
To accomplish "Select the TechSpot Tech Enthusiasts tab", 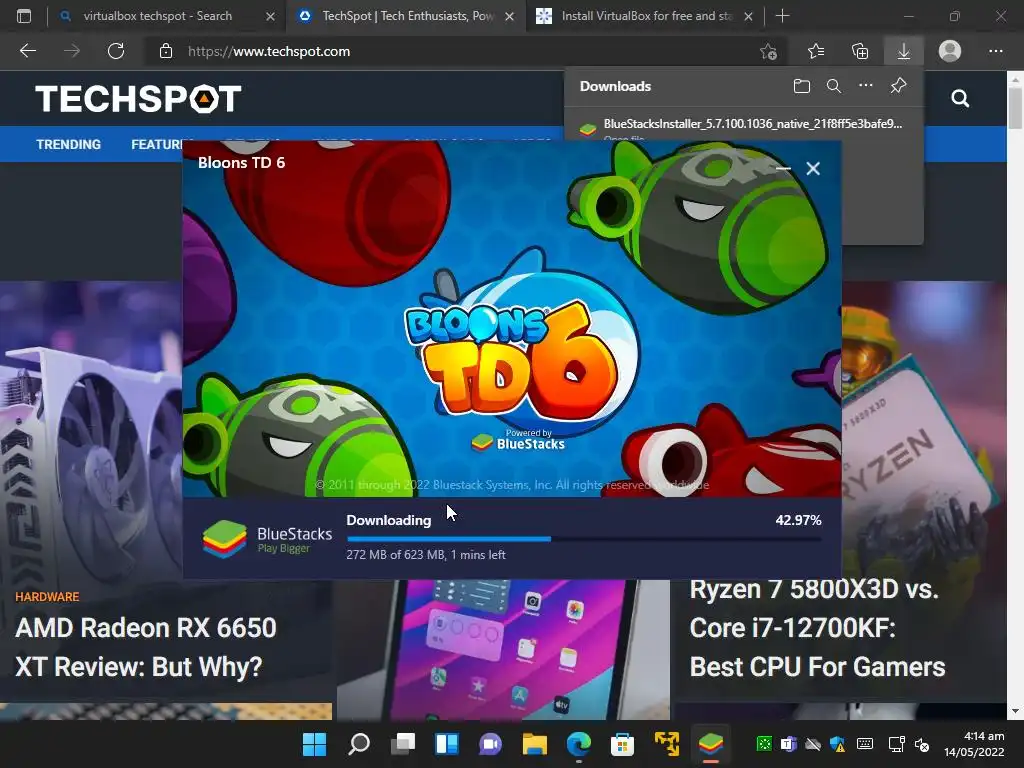I will coord(408,16).
